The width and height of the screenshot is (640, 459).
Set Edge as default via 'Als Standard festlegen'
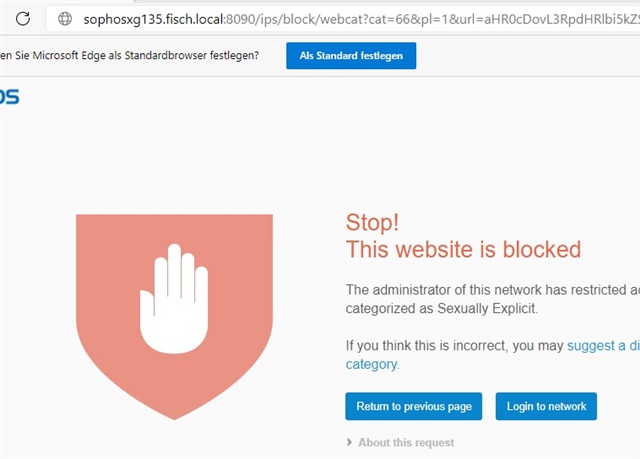tap(351, 55)
